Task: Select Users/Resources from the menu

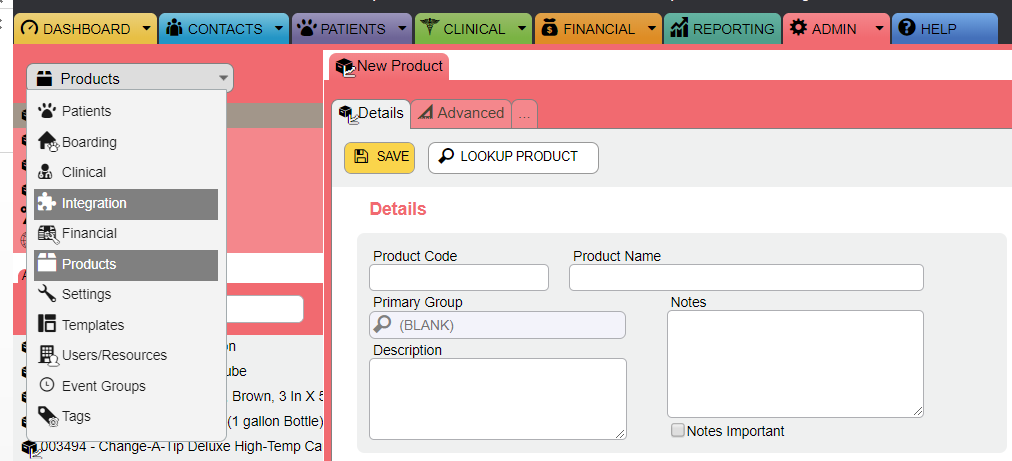Action: (x=114, y=355)
